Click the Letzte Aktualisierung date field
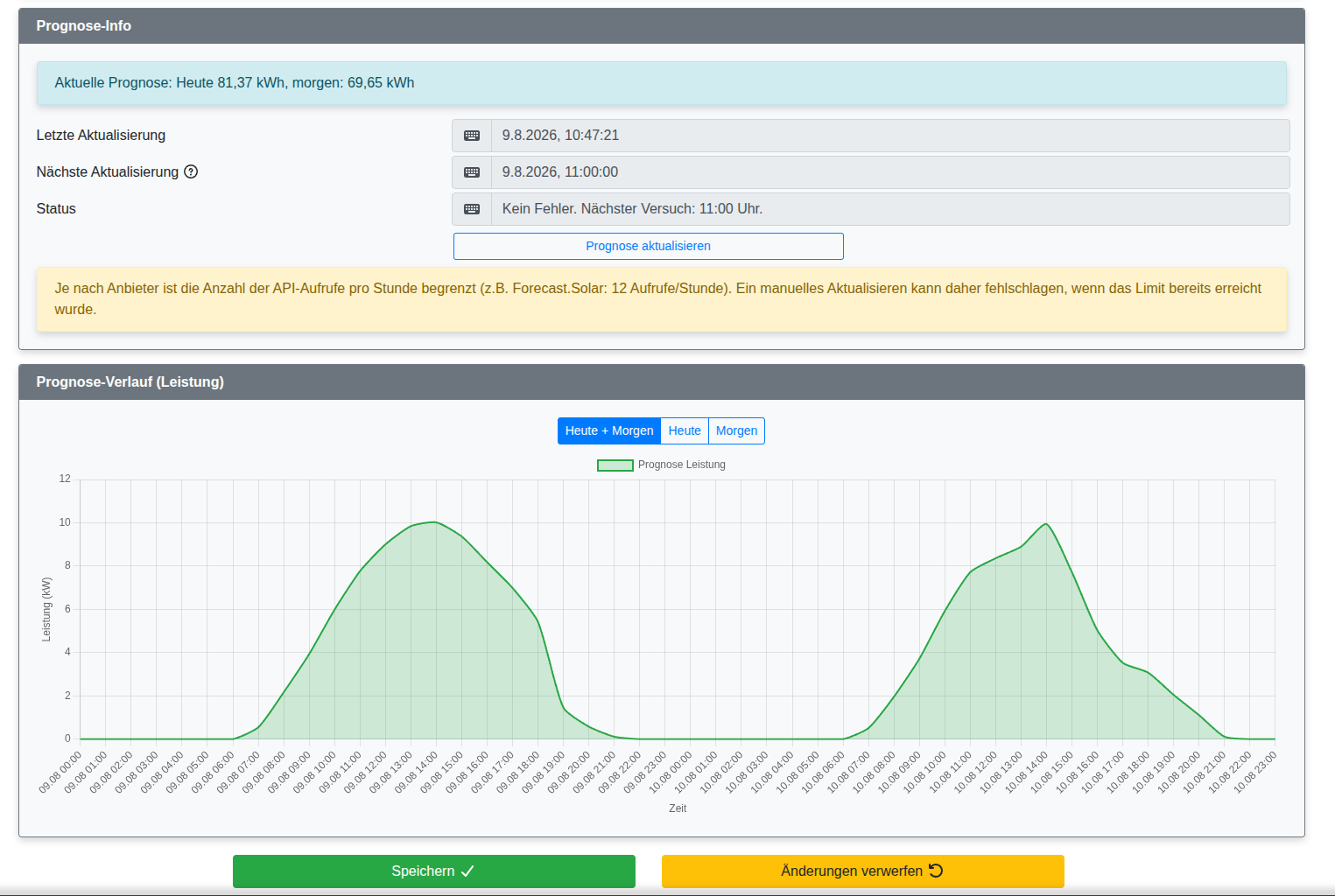Screen dimensions: 1335x896 click(890, 136)
